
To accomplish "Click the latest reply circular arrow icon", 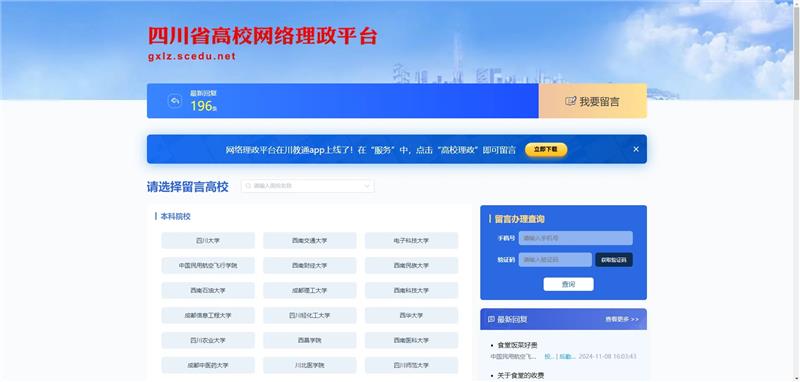I will click(x=174, y=101).
